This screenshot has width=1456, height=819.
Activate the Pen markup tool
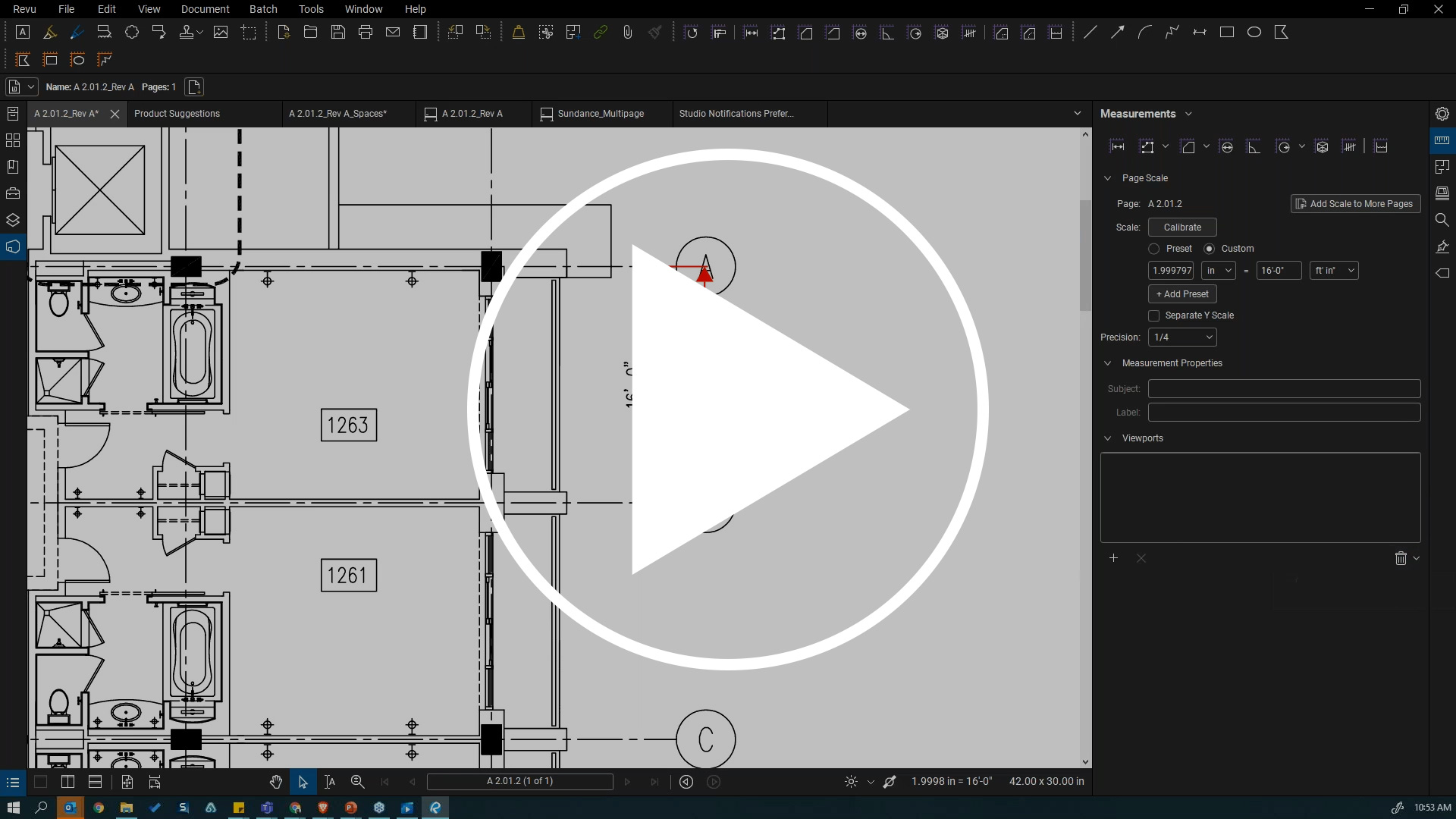click(76, 32)
